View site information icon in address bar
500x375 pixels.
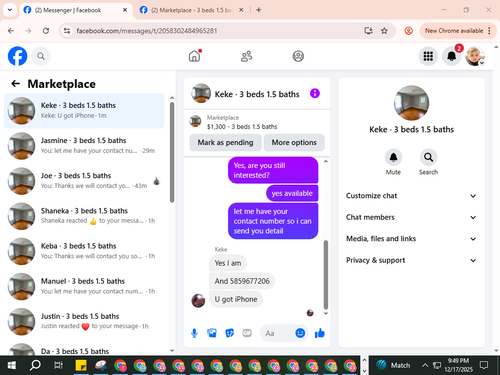click(67, 31)
